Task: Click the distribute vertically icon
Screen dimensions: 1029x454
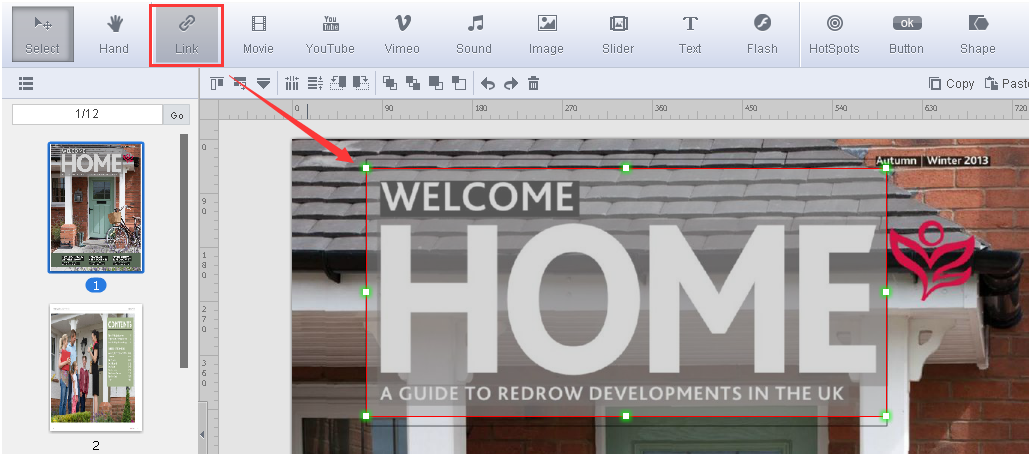Action: click(x=316, y=83)
